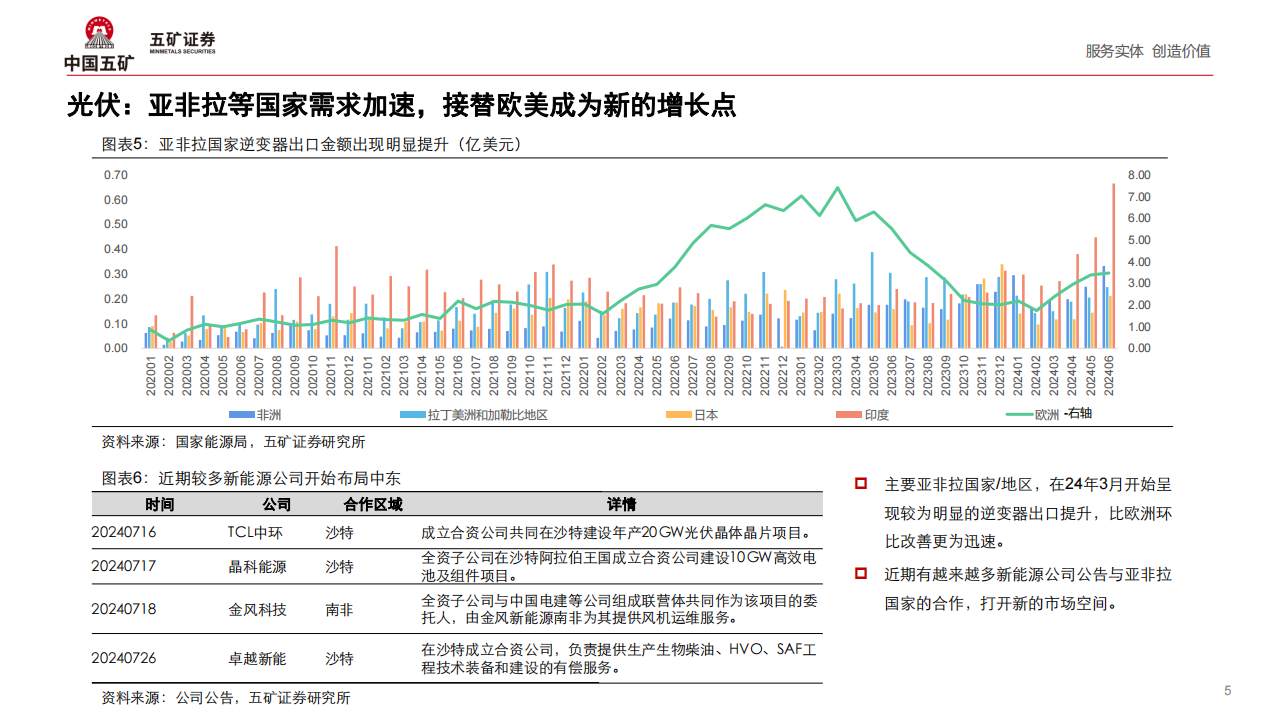Viewport: 1280px width, 720px height.
Task: Click the detail text about 10GW高效电池及组件项目
Action: tap(618, 566)
